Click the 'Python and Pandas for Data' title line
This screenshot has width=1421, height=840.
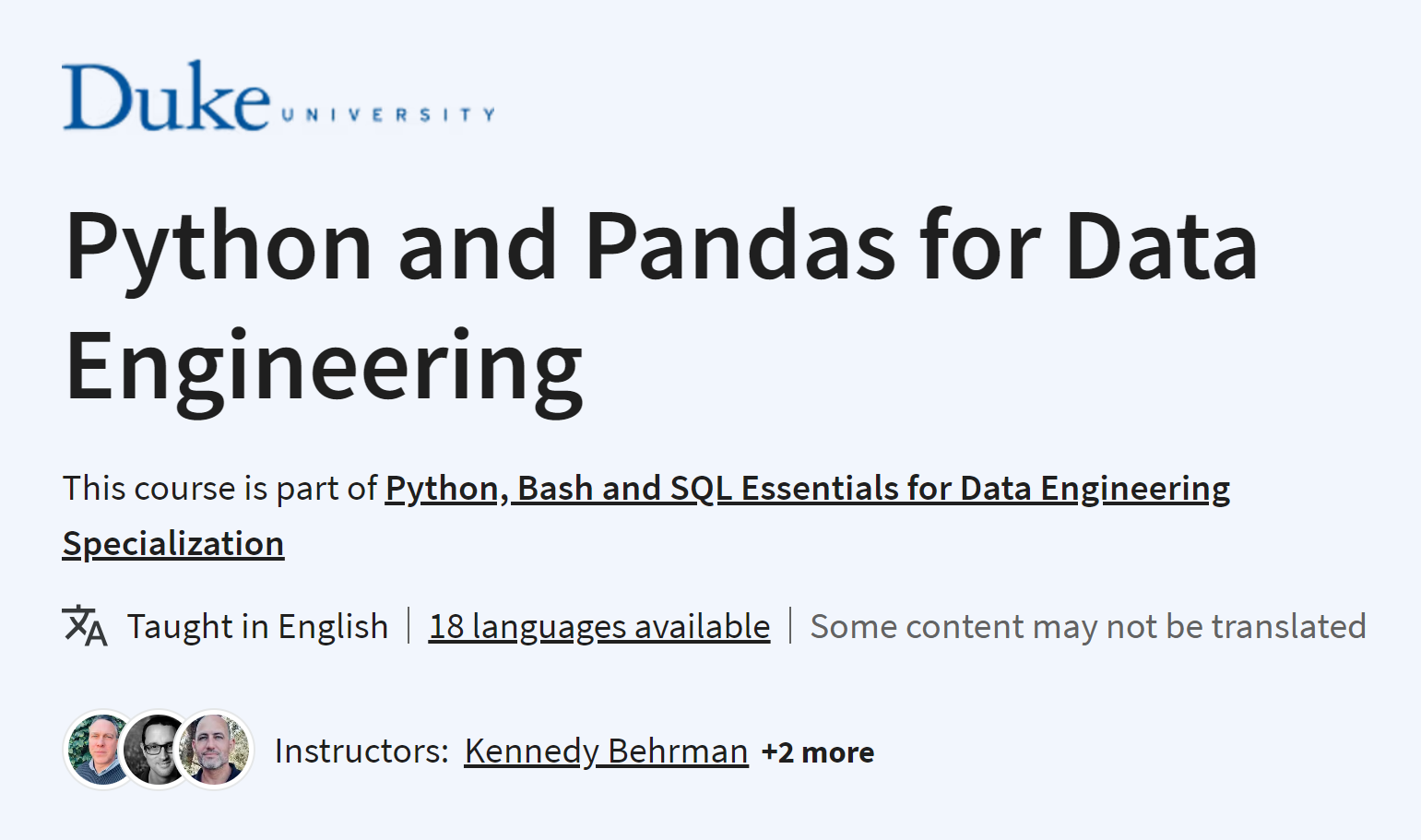[660, 246]
